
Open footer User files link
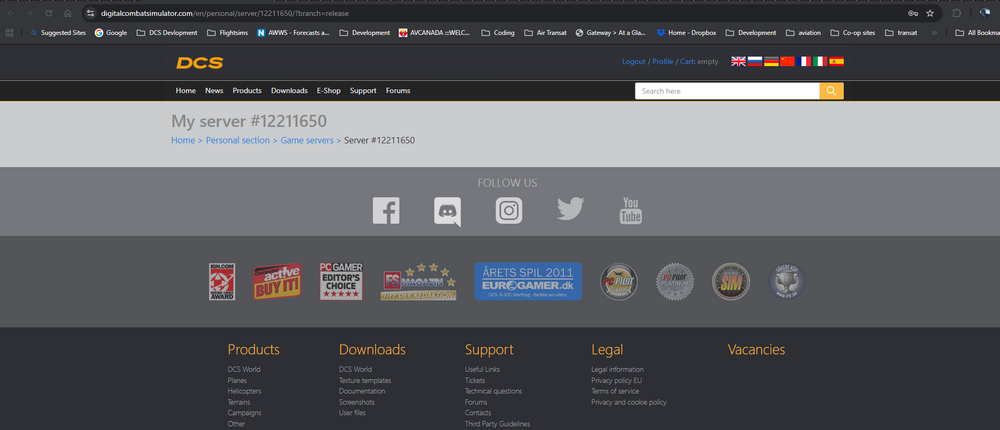[353, 413]
